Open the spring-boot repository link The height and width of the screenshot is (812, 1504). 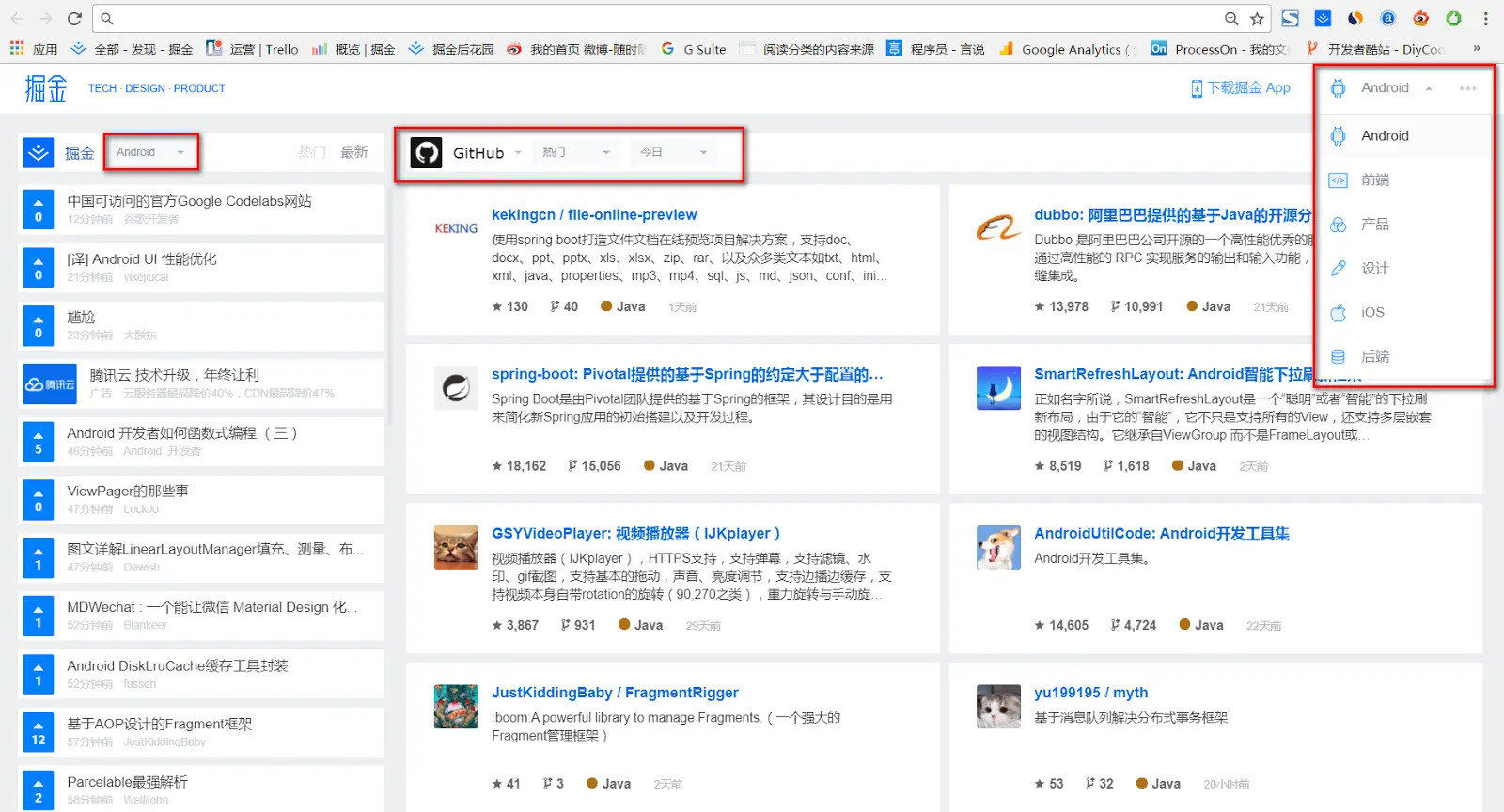tap(687, 374)
